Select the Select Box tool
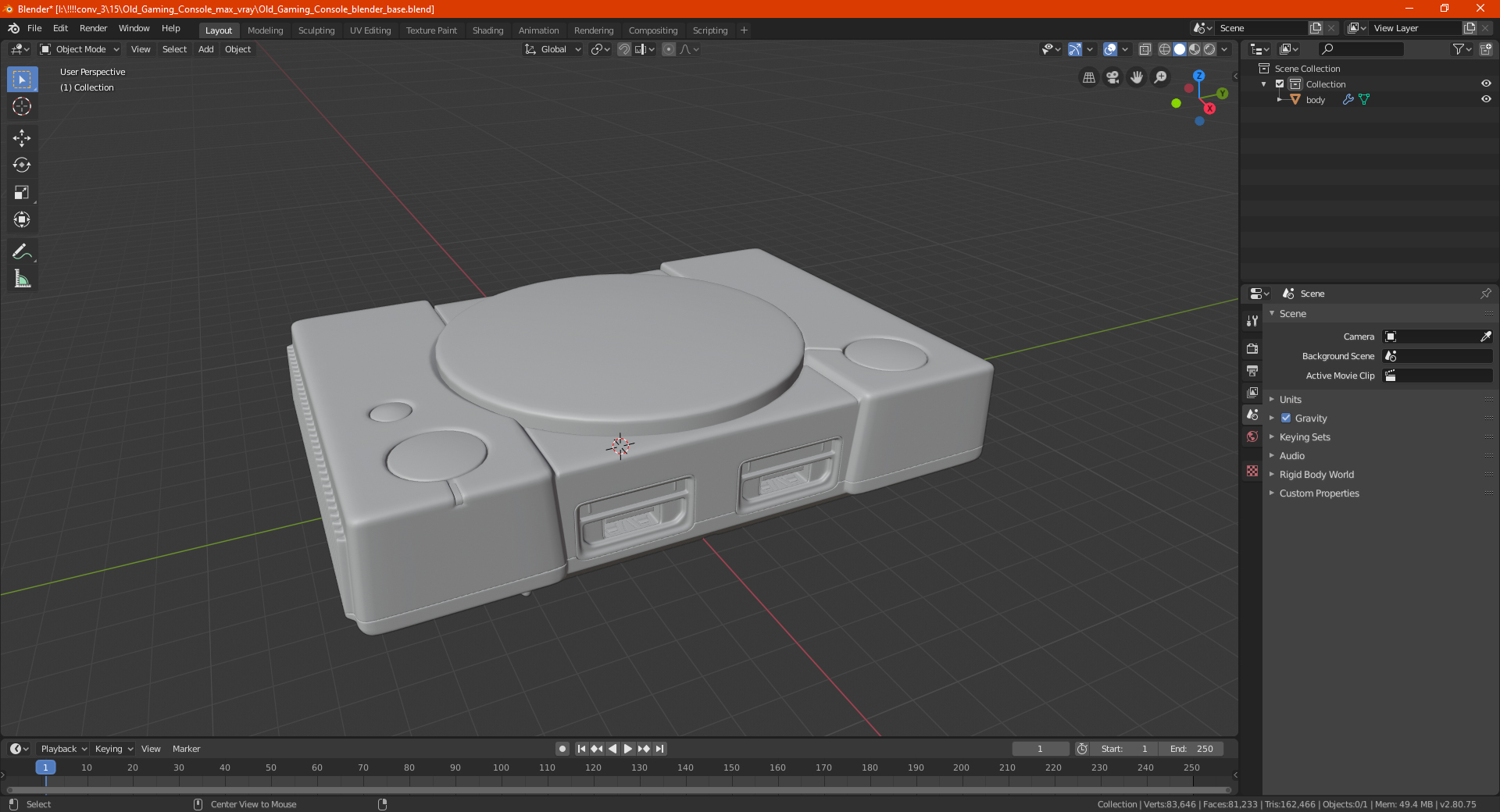Image resolution: width=1500 pixels, height=812 pixels. (x=22, y=80)
